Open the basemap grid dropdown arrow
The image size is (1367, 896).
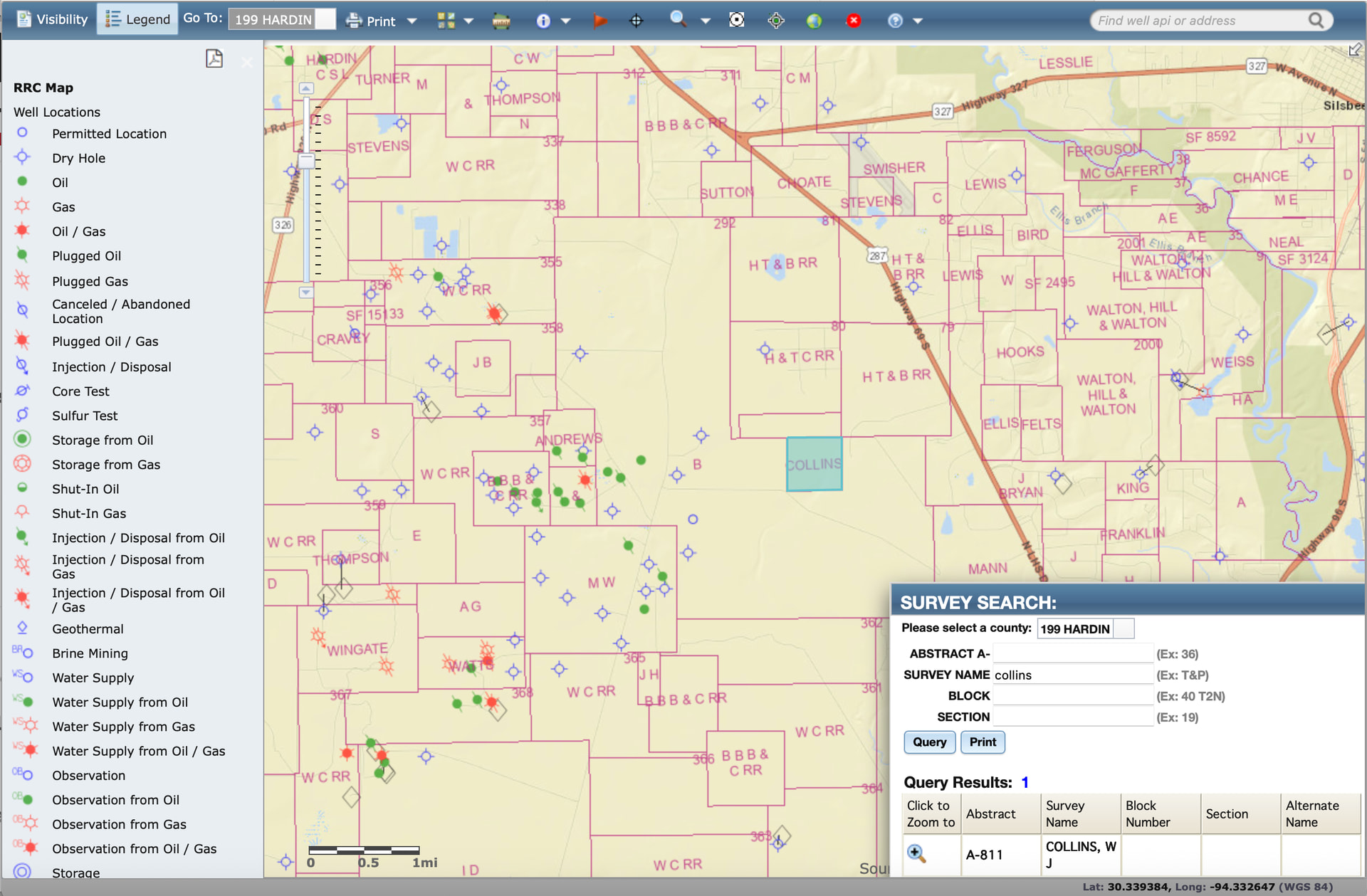[468, 21]
